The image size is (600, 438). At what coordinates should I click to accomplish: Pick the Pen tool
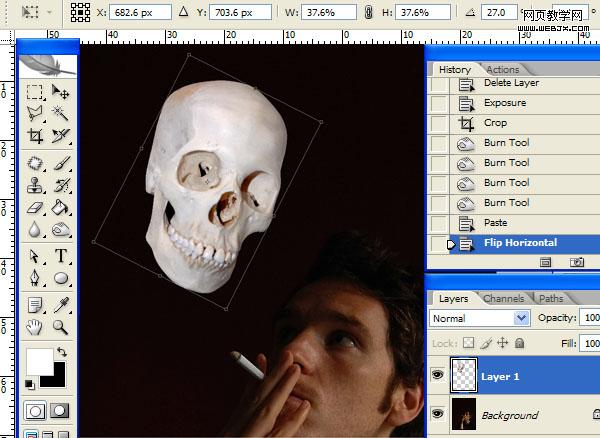(34, 278)
